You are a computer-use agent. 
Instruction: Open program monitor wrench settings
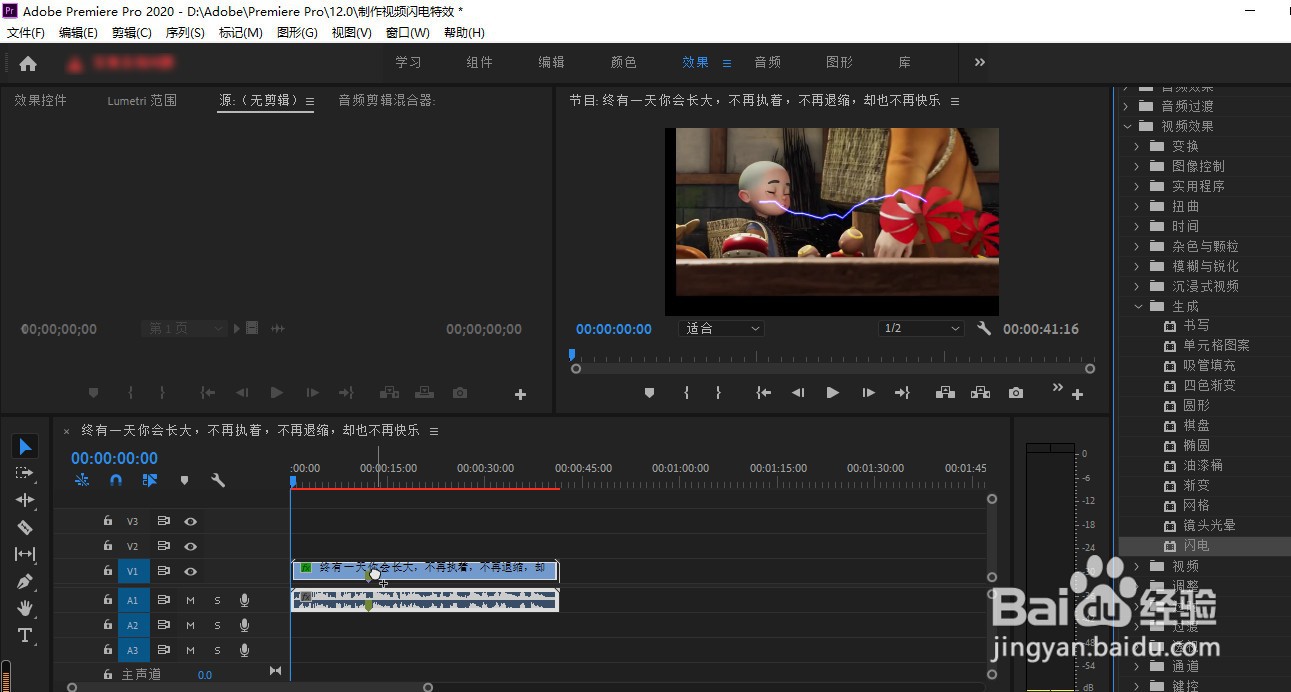[984, 328]
